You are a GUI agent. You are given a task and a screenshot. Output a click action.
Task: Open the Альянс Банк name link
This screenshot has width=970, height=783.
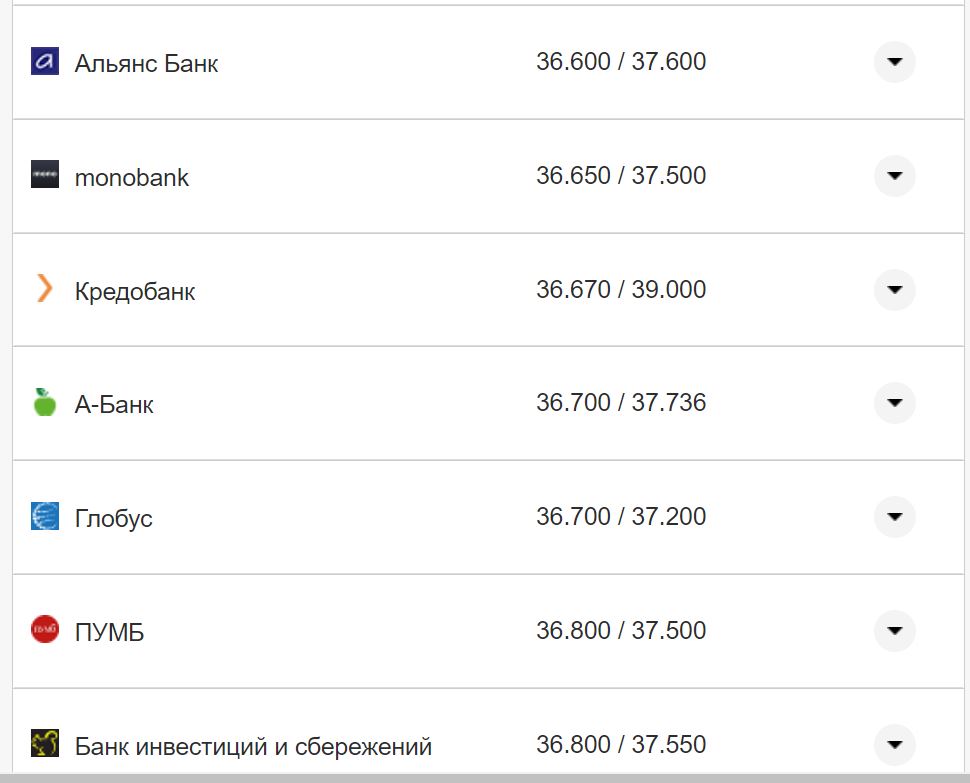[146, 63]
